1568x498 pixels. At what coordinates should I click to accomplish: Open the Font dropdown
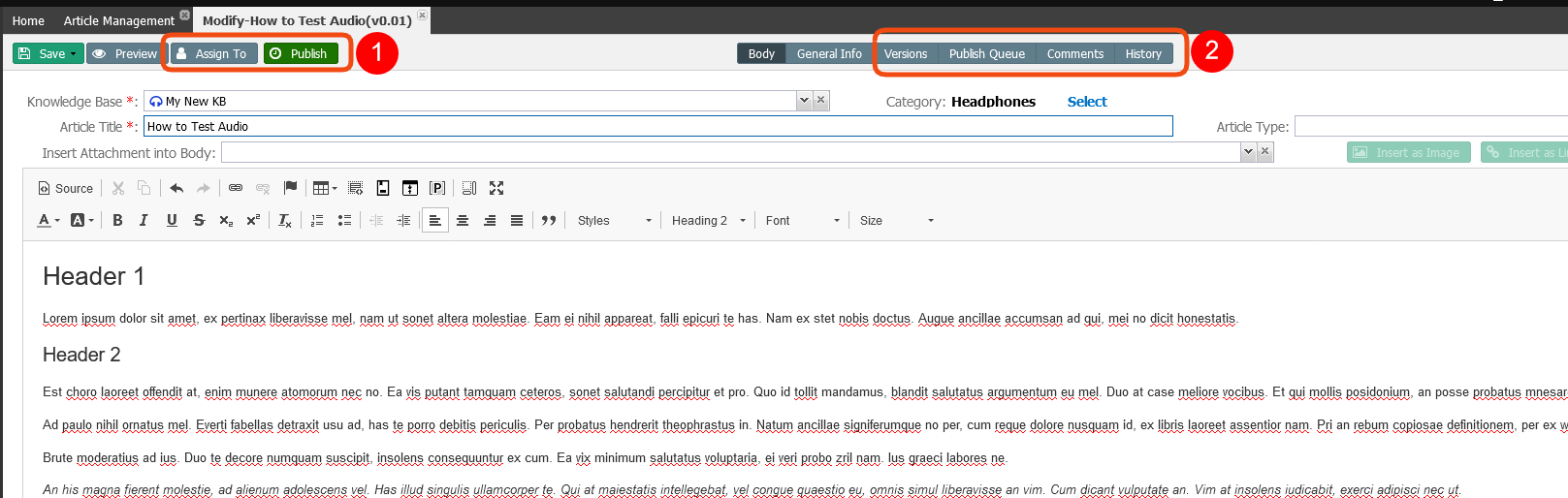[803, 220]
